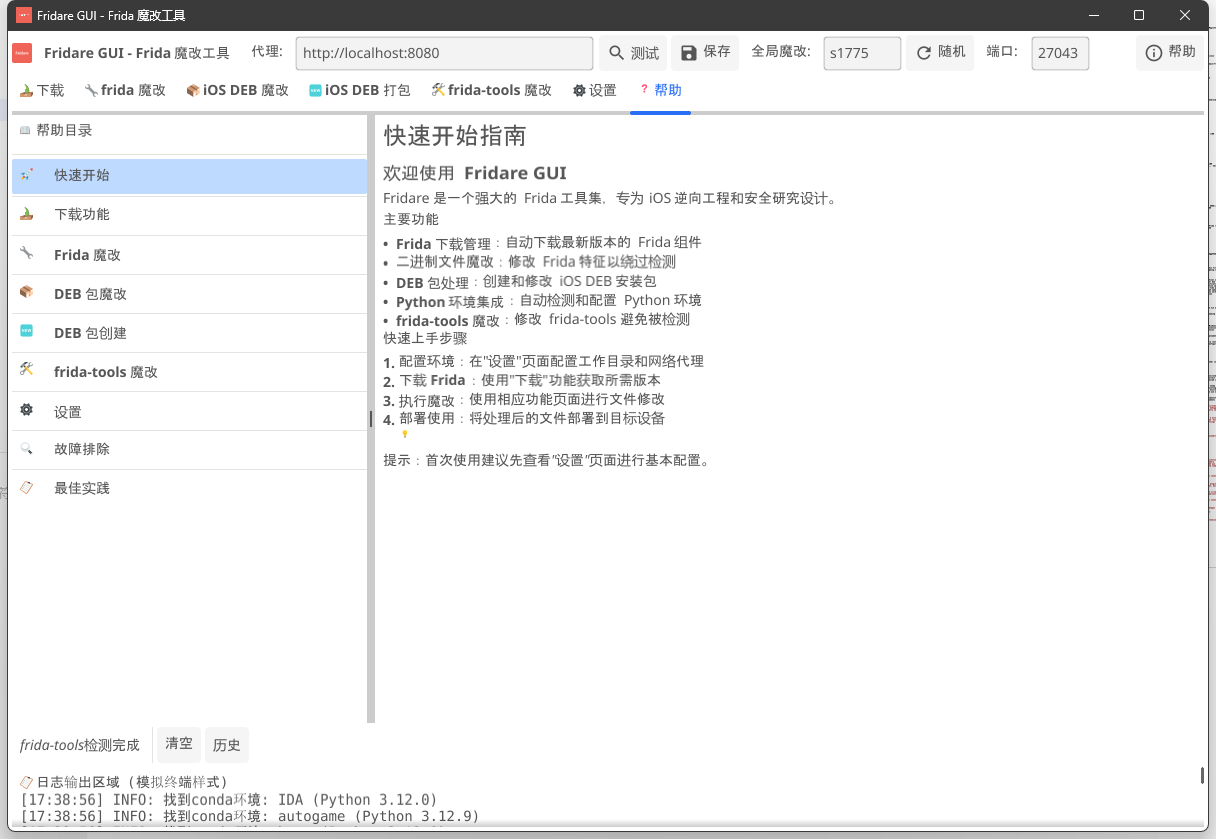
Task: Click the NEW icon beside DEB 包创建
Action: point(27,330)
